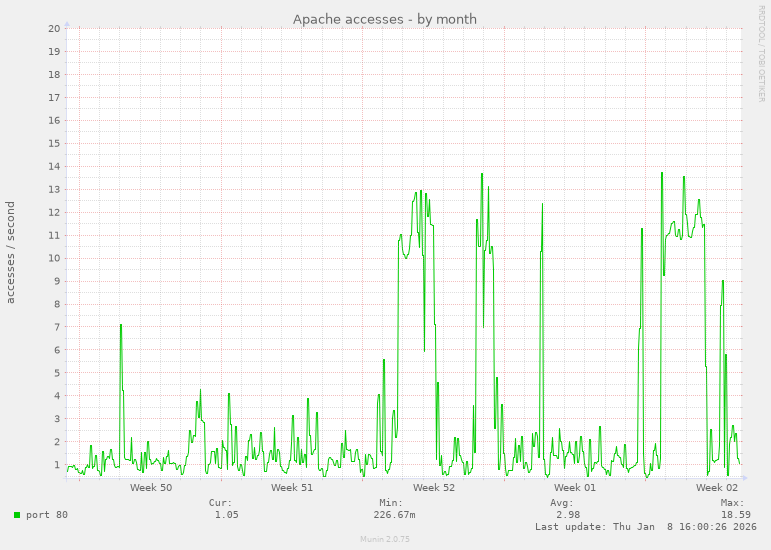Click the 'Munin 2.0.75' version footer
This screenshot has height=550, width=771.
(385, 539)
